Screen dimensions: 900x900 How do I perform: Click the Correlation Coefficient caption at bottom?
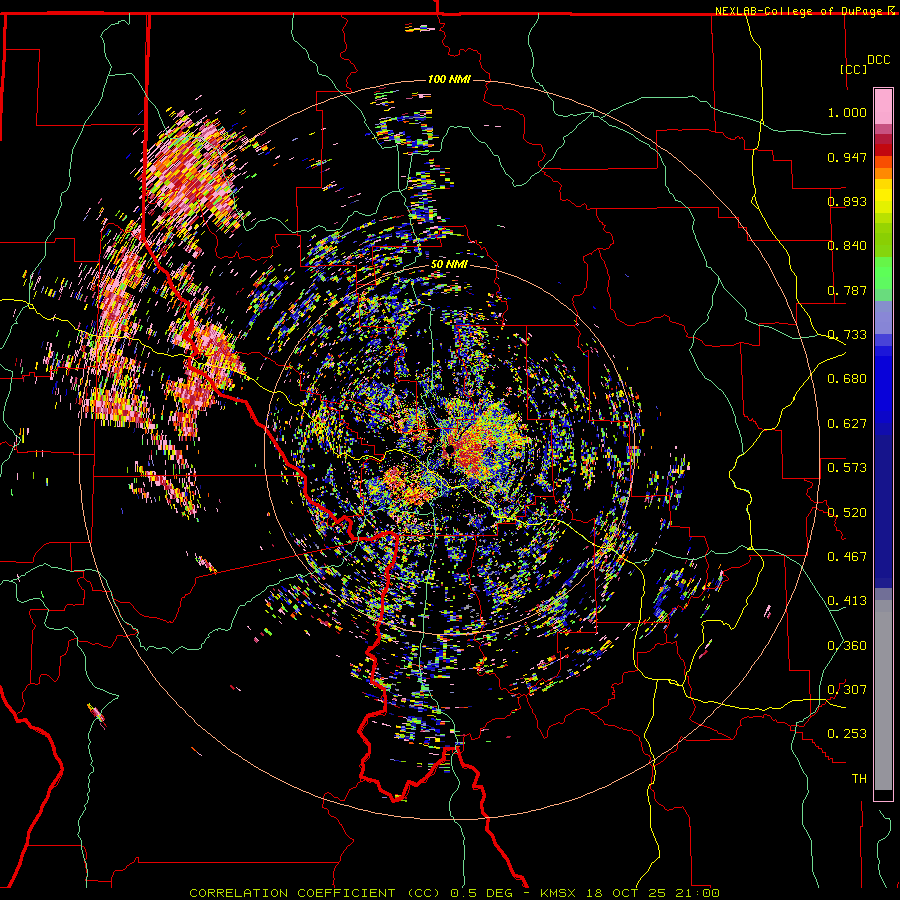[x=453, y=893]
